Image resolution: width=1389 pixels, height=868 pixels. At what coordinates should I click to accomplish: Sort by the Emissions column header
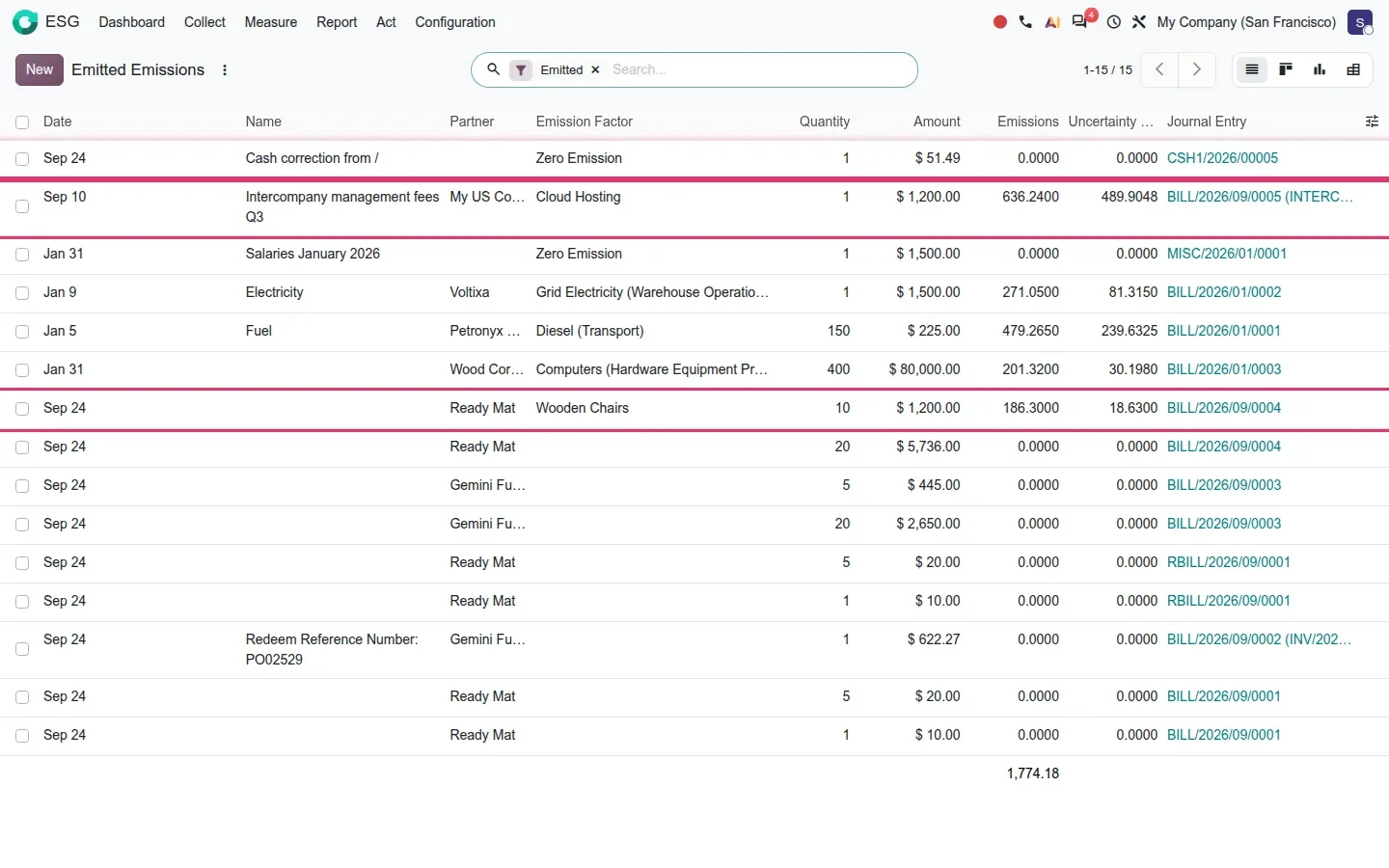coord(1028,122)
